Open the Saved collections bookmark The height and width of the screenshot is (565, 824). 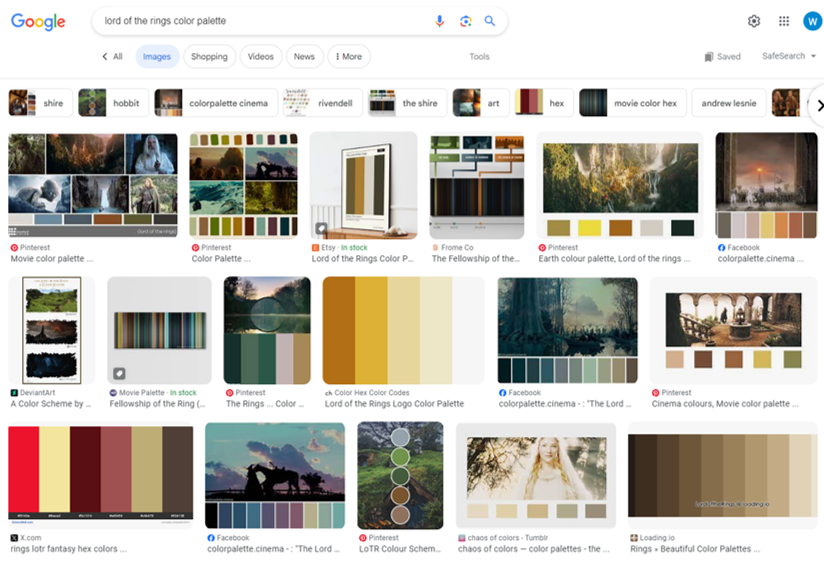[722, 57]
